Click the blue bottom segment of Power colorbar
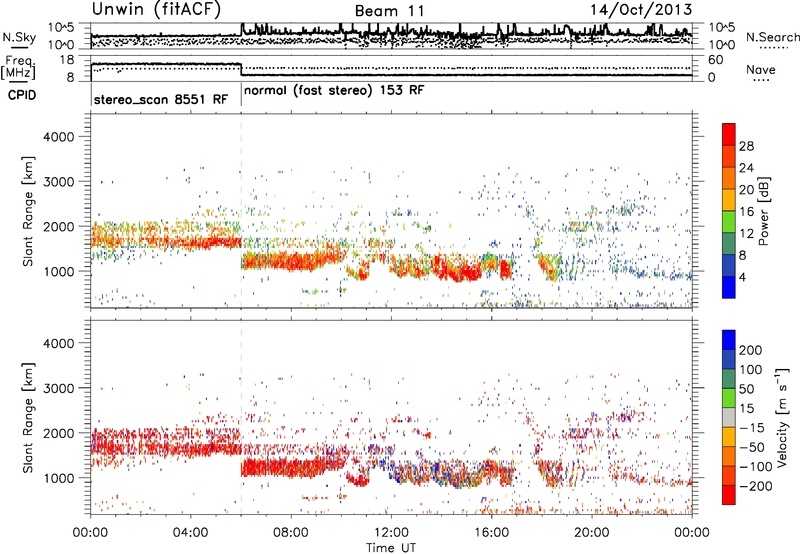The image size is (800, 554). (x=729, y=287)
